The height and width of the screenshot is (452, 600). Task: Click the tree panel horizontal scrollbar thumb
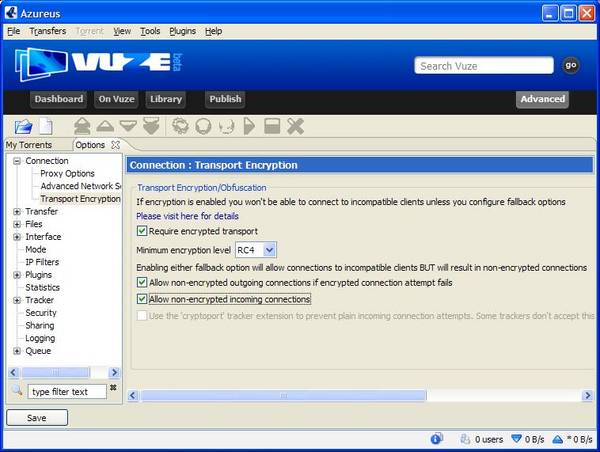[x=55, y=372]
